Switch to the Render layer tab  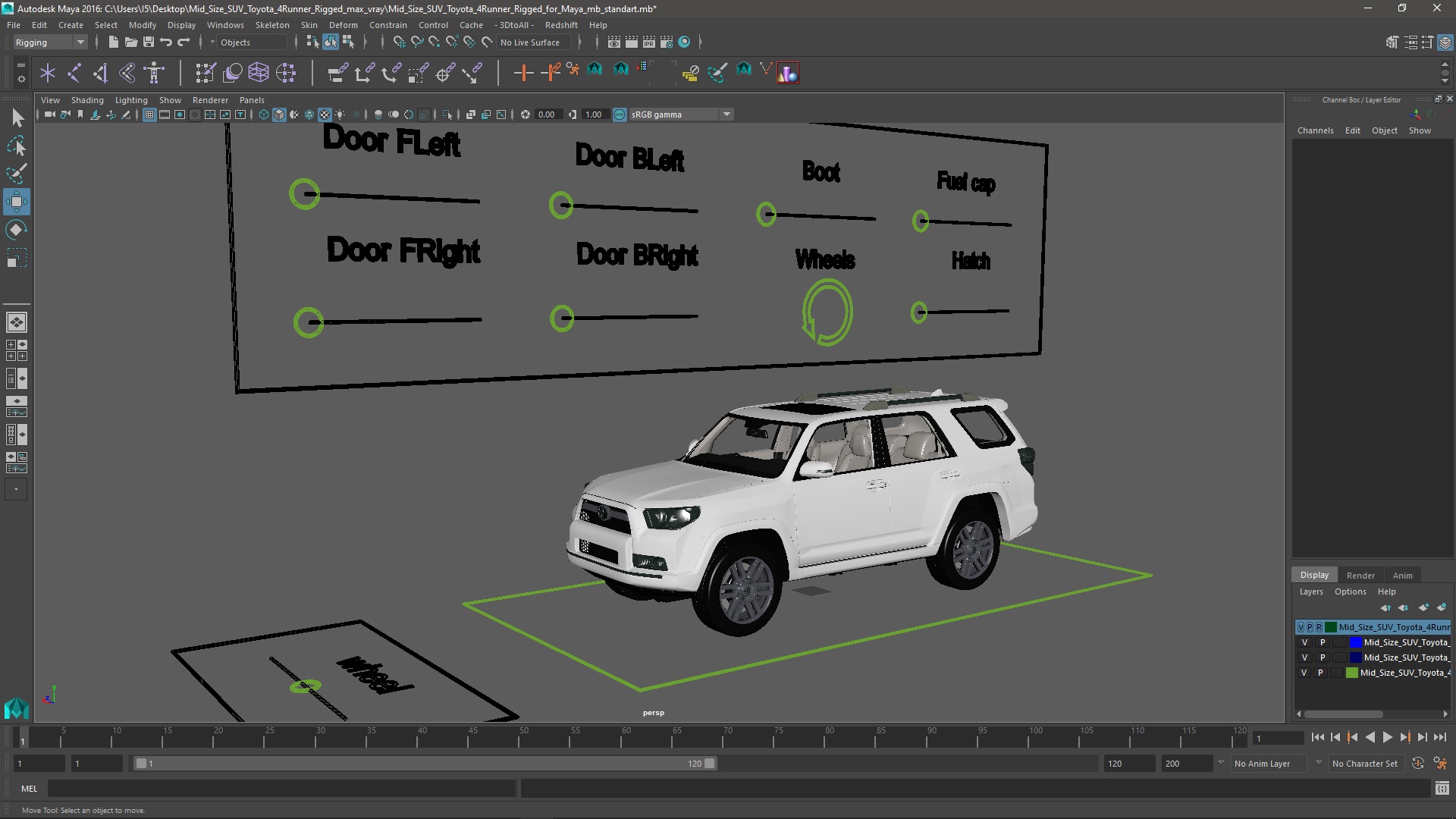[x=1360, y=575]
